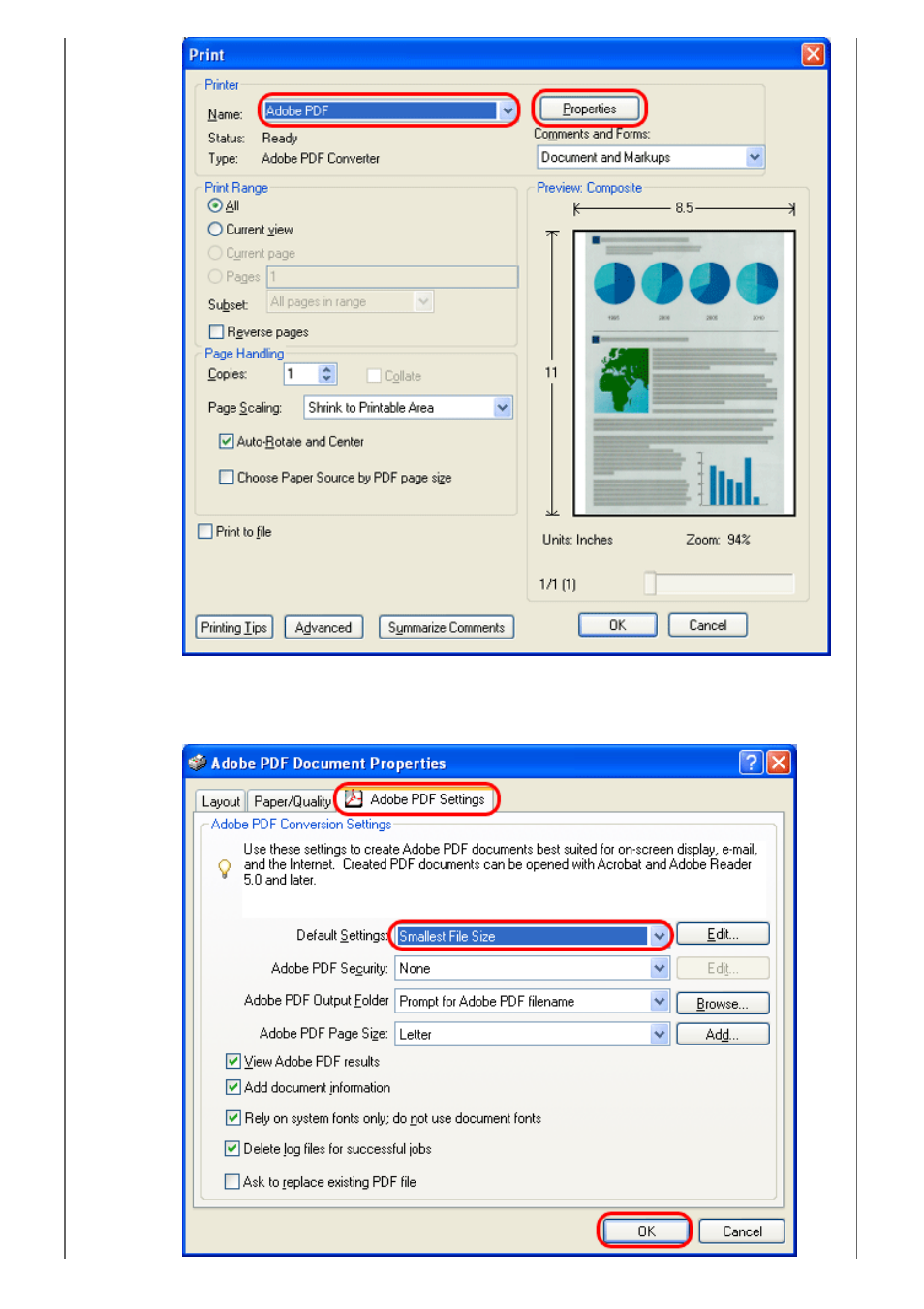This screenshot has height=1309, width=924.
Task: Open the Default Settings dropdown
Action: [659, 936]
